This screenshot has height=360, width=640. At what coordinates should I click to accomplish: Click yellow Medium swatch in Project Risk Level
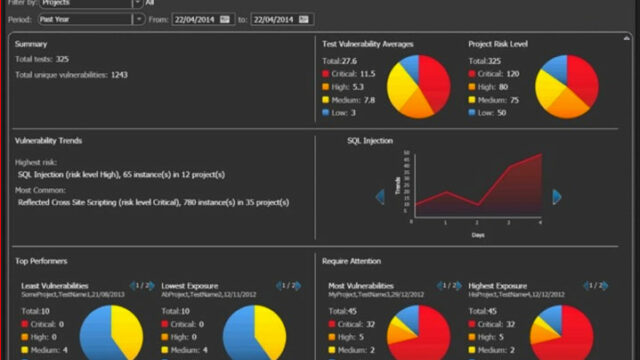coord(472,100)
